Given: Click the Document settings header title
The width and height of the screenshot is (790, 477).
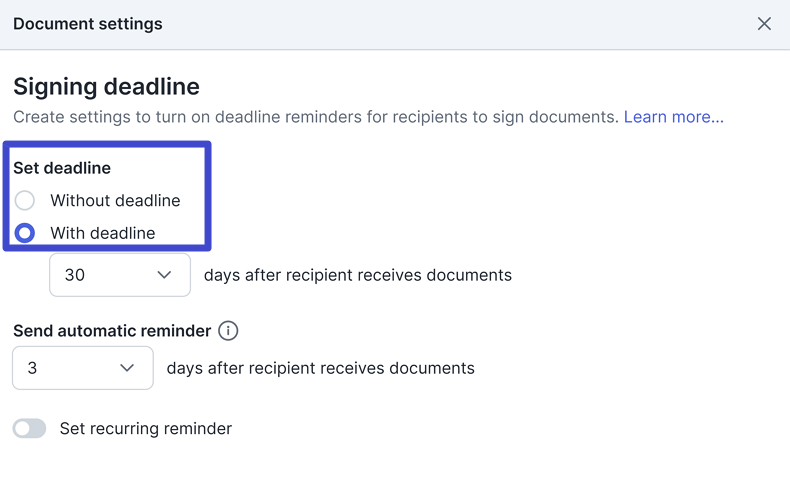Looking at the screenshot, I should [x=88, y=24].
